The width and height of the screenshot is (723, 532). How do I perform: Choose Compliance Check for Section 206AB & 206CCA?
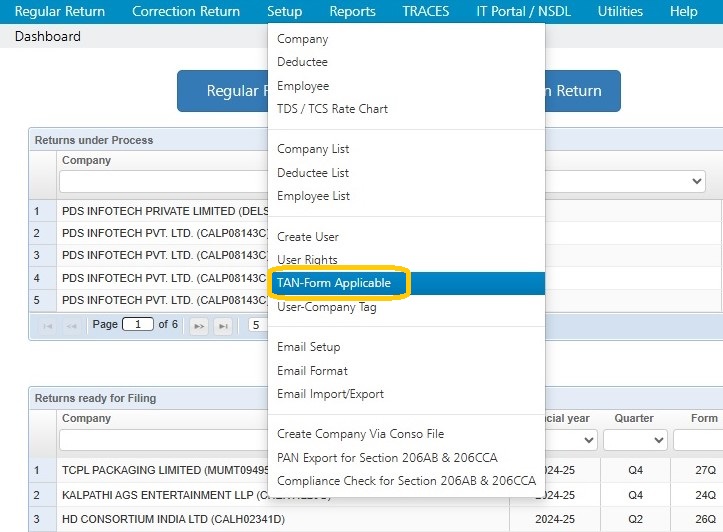point(406,481)
